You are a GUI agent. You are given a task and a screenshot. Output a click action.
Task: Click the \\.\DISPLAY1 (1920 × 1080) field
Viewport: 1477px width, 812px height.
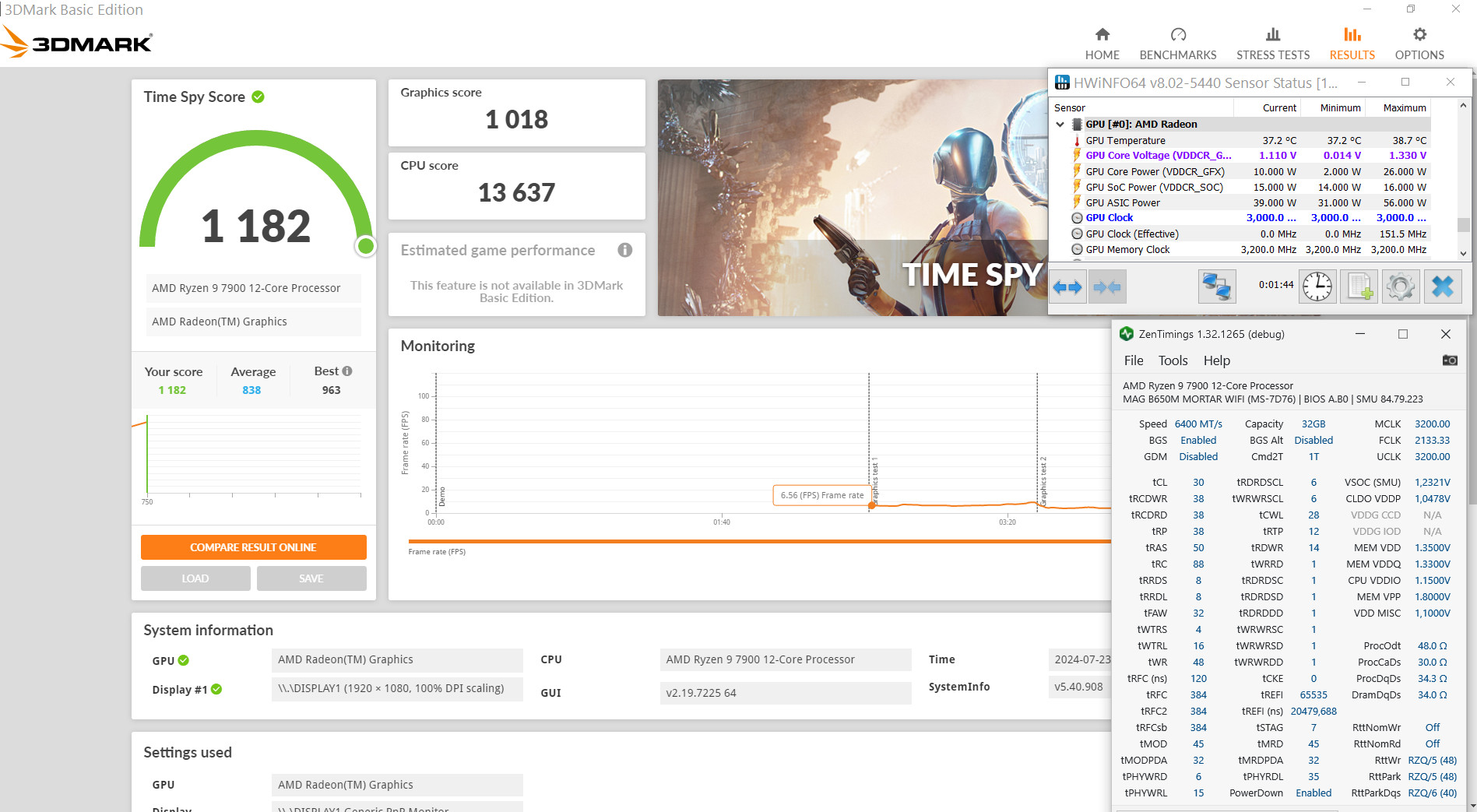pos(397,689)
